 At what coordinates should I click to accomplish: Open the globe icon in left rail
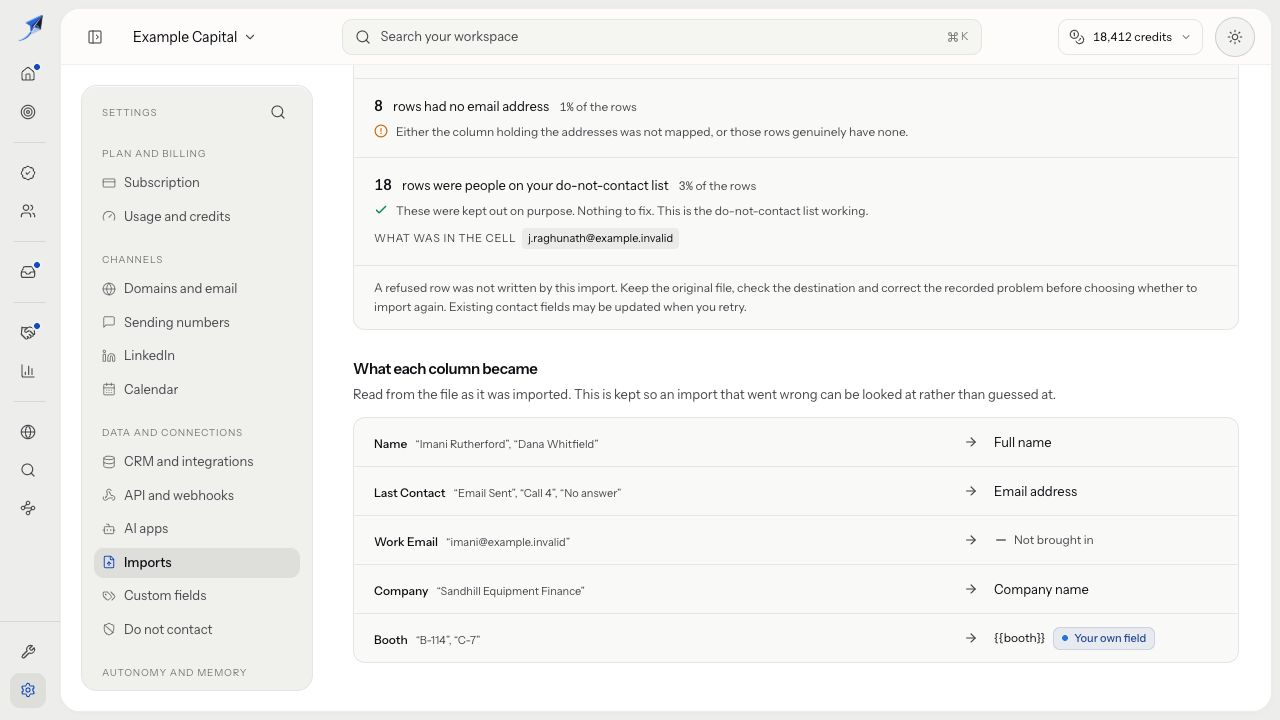pos(28,432)
